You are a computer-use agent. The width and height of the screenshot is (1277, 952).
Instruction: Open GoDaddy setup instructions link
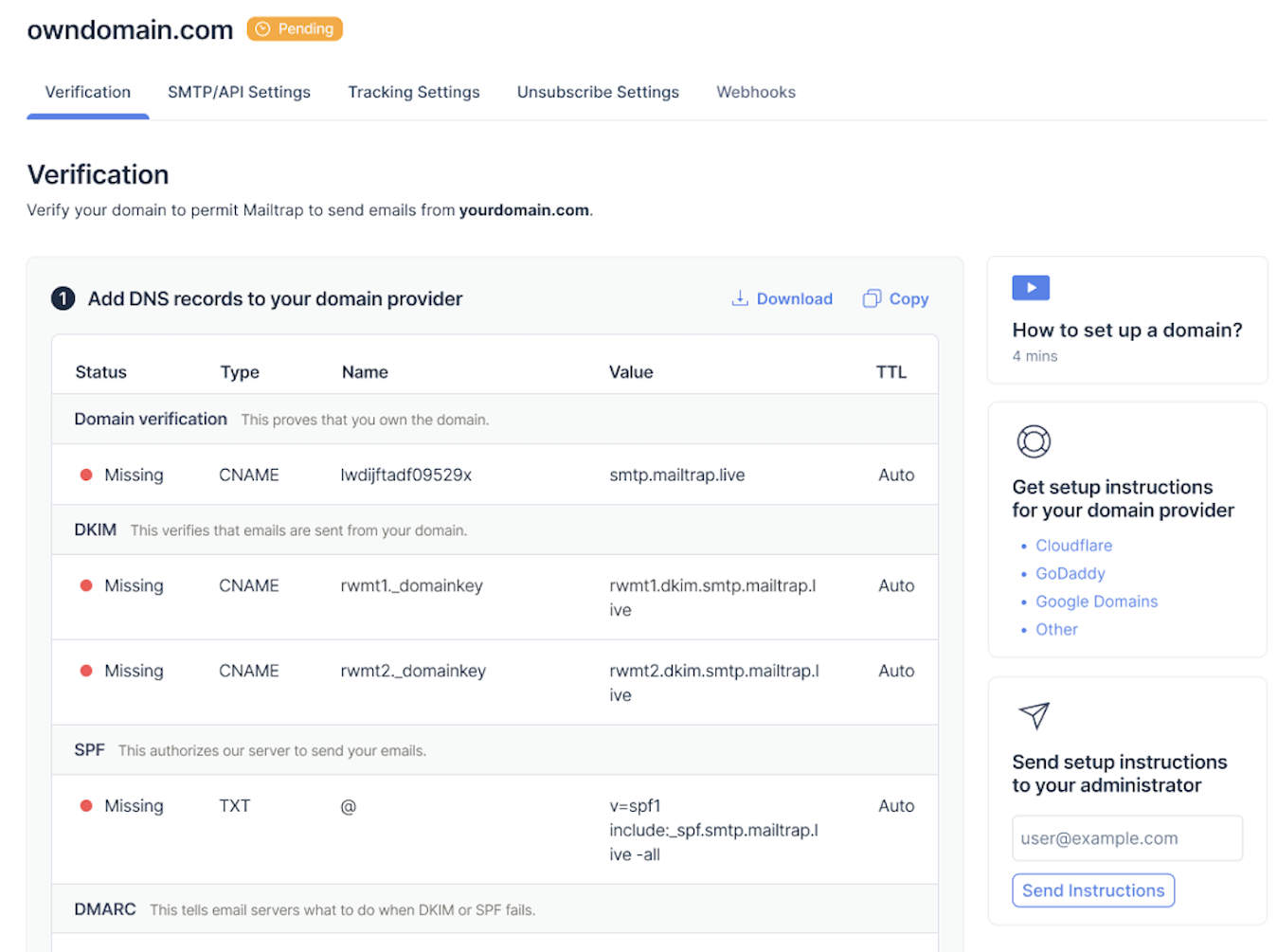(1070, 573)
